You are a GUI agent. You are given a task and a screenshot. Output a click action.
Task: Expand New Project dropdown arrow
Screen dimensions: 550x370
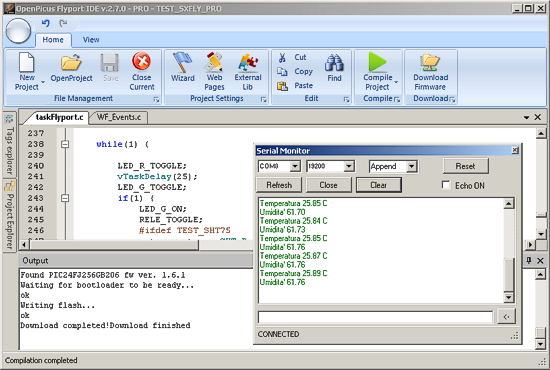point(43,82)
